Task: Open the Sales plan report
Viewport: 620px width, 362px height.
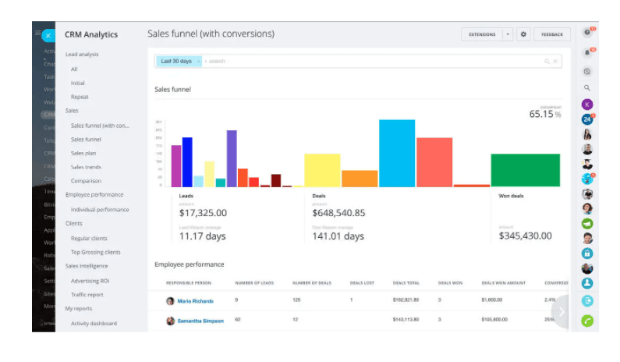Action: coord(83,153)
